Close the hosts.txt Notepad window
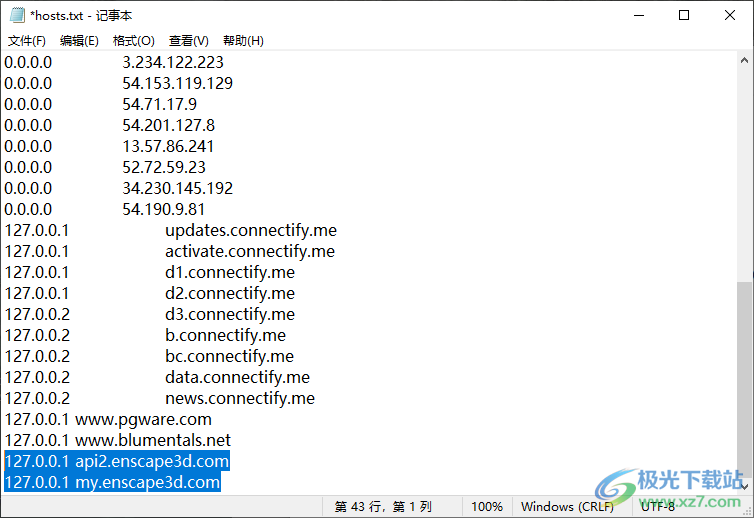754x518 pixels. point(729,15)
